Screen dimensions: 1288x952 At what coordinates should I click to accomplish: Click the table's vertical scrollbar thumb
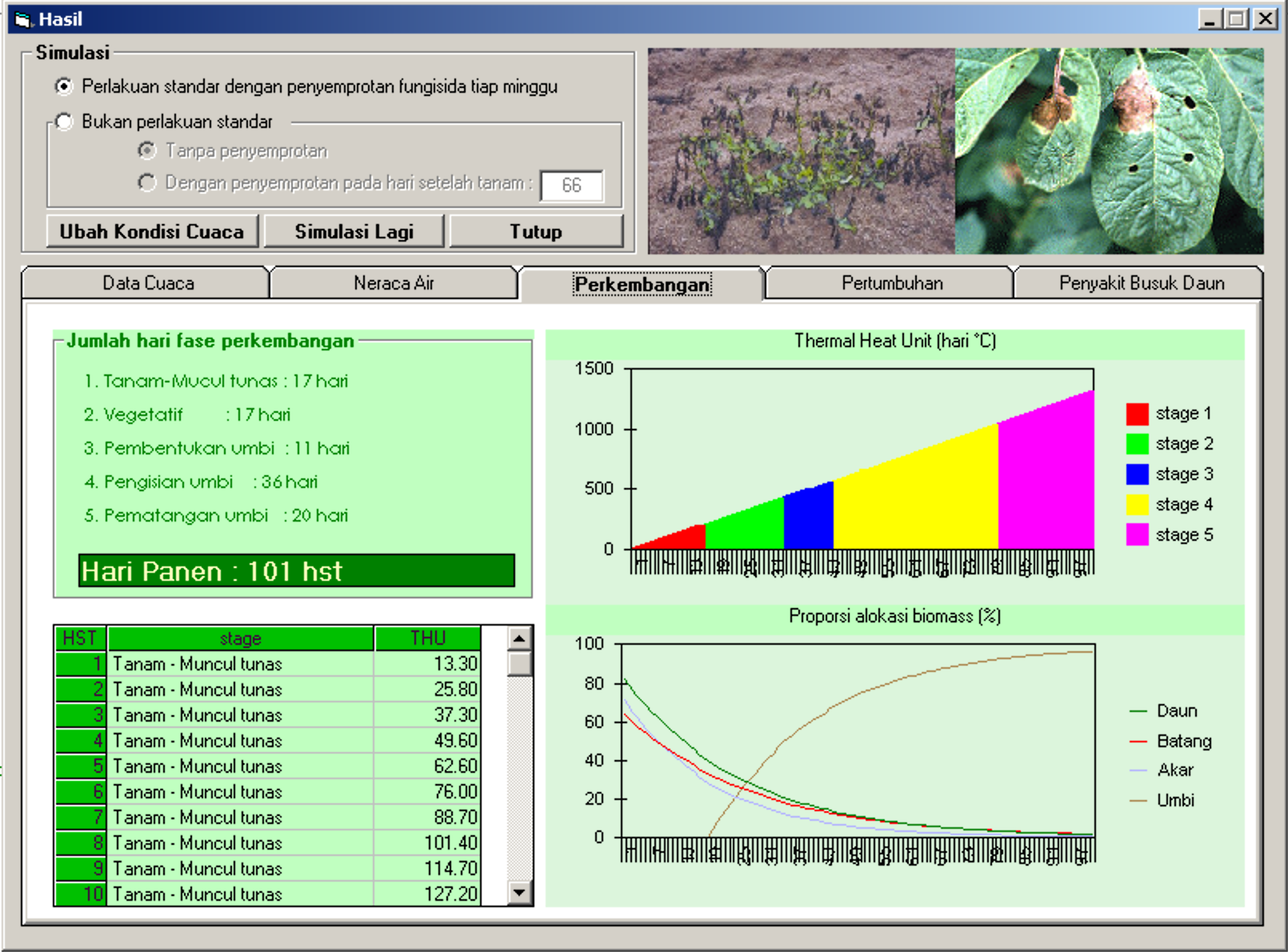click(x=520, y=664)
